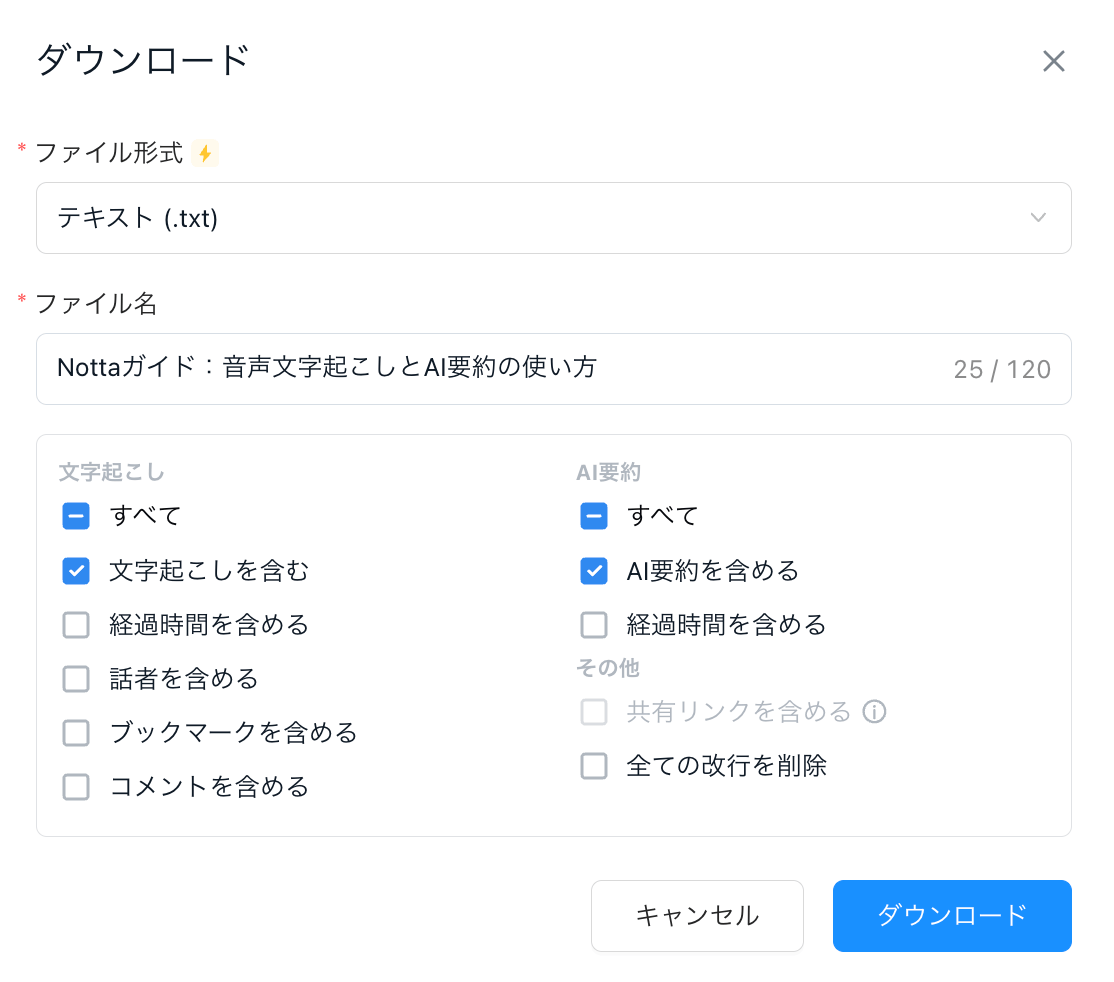
Task: Click the キャンセル button
Action: coord(697,915)
